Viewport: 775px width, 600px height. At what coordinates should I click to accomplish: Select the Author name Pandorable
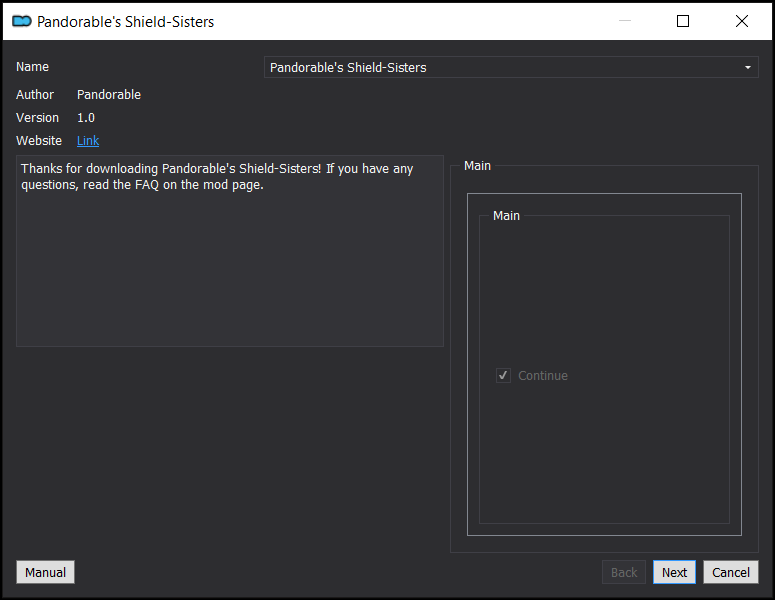coord(109,95)
